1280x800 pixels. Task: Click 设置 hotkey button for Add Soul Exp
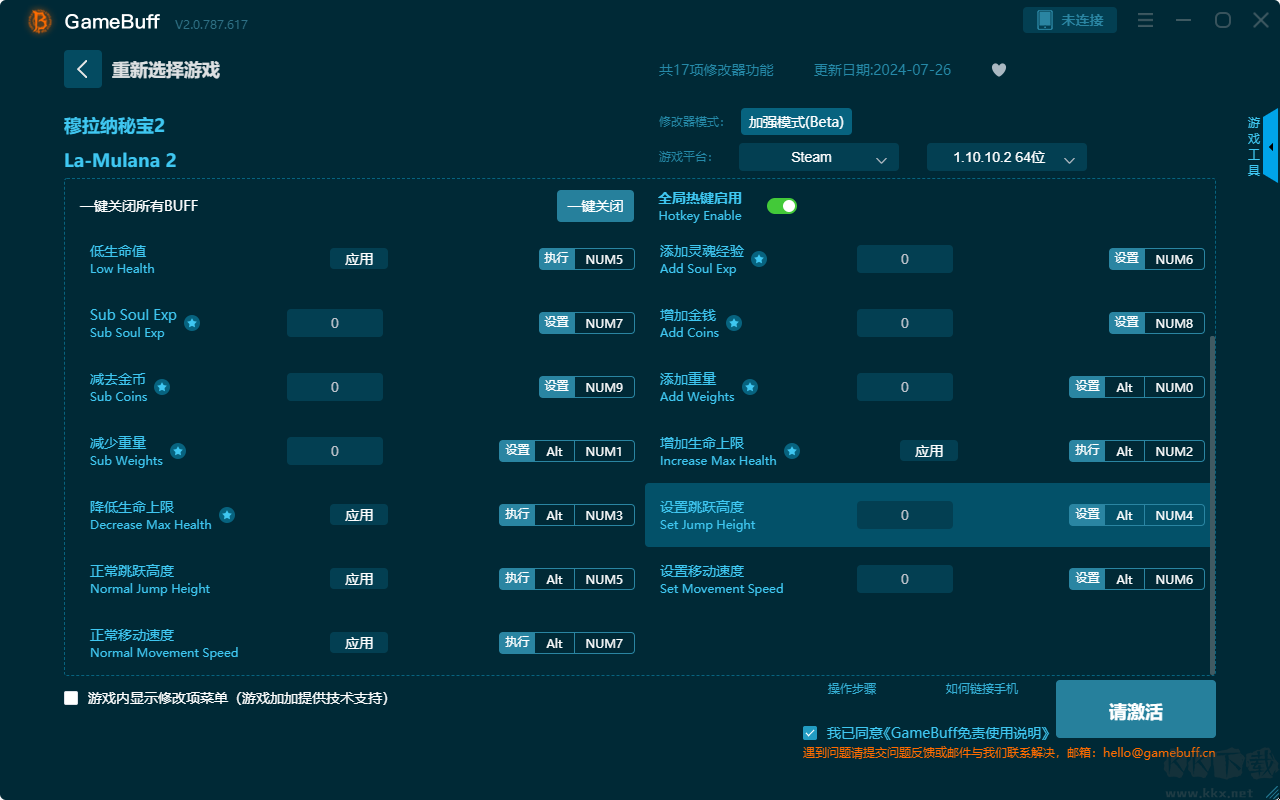pyautogui.click(x=1127, y=259)
